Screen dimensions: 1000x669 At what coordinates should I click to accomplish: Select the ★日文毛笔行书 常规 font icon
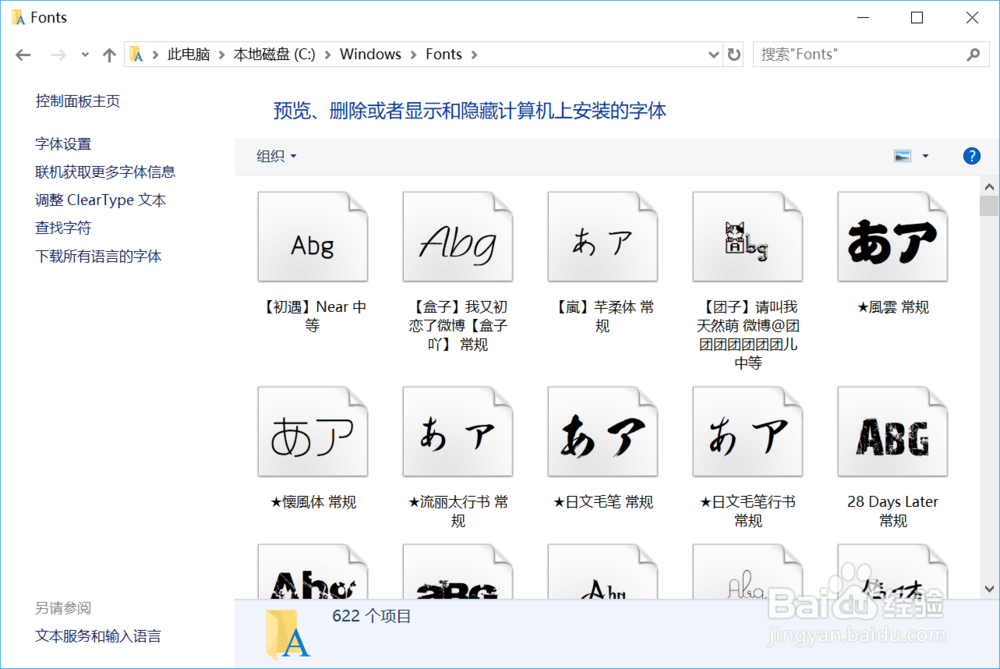click(747, 432)
